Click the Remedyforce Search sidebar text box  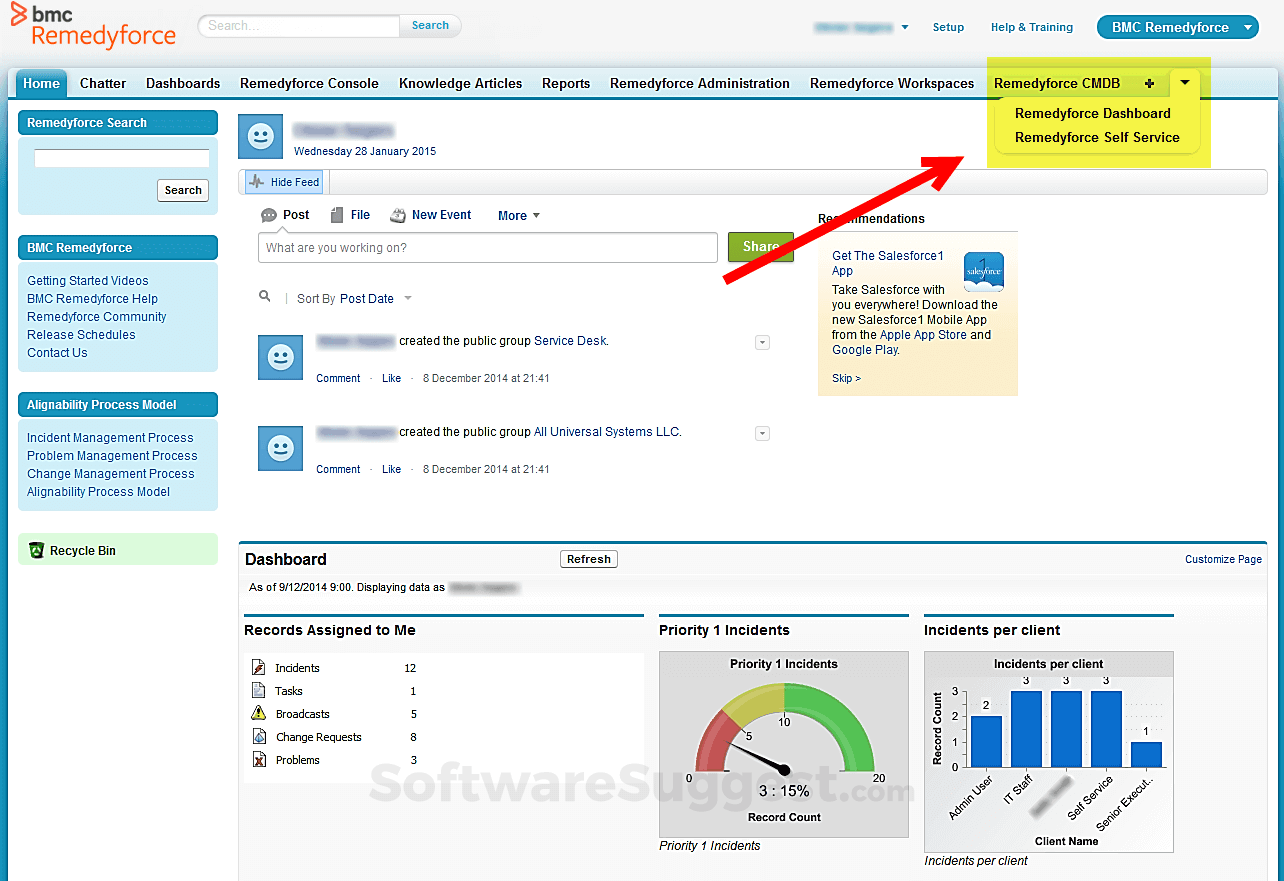(x=122, y=158)
